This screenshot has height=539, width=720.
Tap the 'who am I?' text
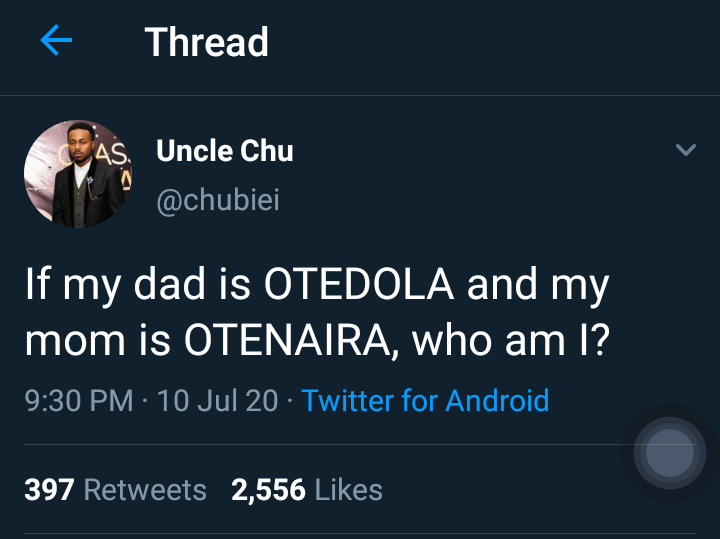(511, 340)
